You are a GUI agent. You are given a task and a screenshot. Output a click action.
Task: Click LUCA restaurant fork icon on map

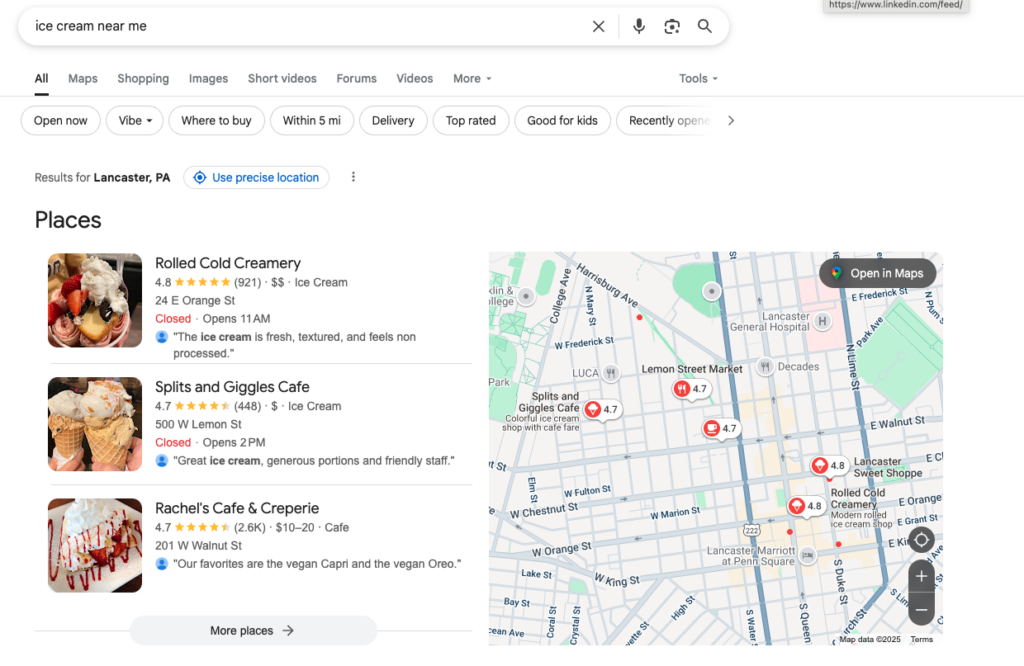click(610, 373)
